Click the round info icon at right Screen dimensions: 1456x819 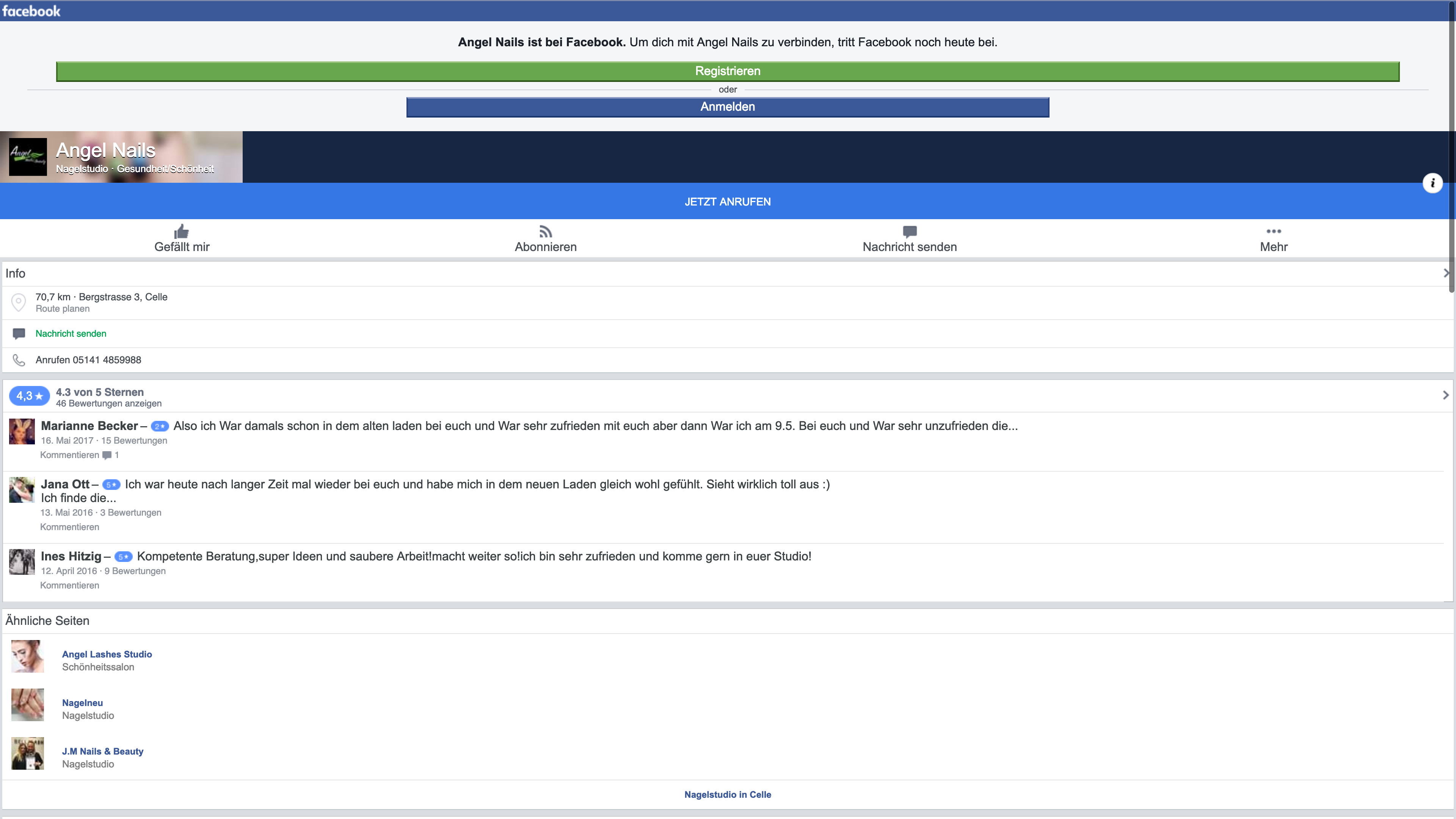click(1432, 183)
